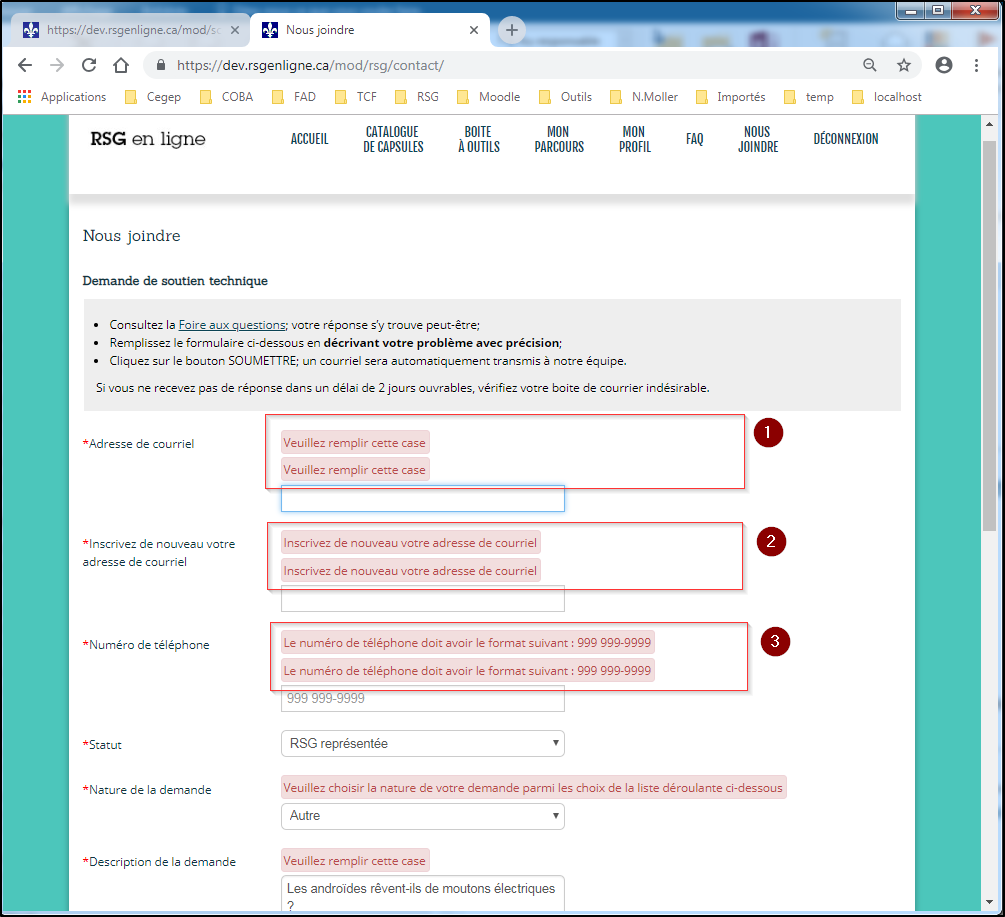Click the home icon in toolbar

click(x=121, y=65)
